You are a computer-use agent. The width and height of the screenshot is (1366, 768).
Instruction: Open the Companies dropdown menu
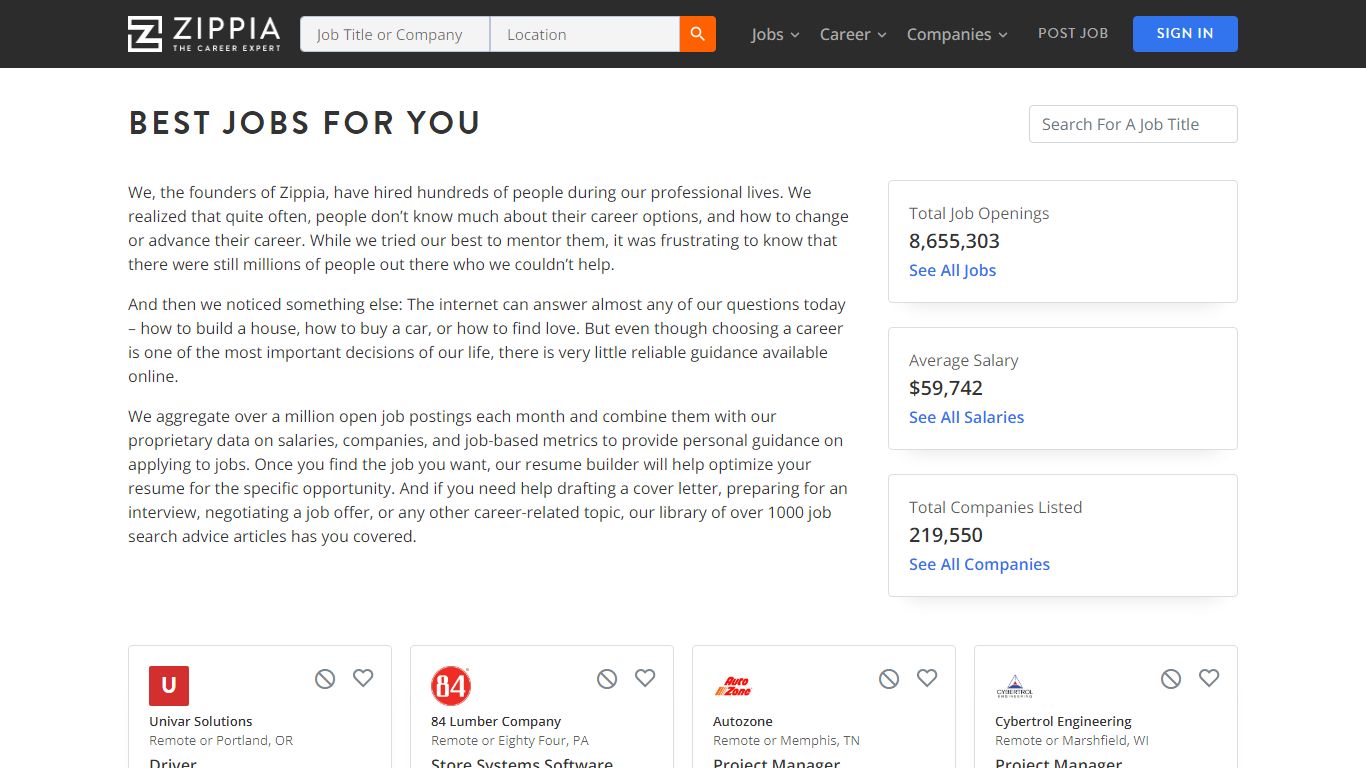(x=957, y=34)
